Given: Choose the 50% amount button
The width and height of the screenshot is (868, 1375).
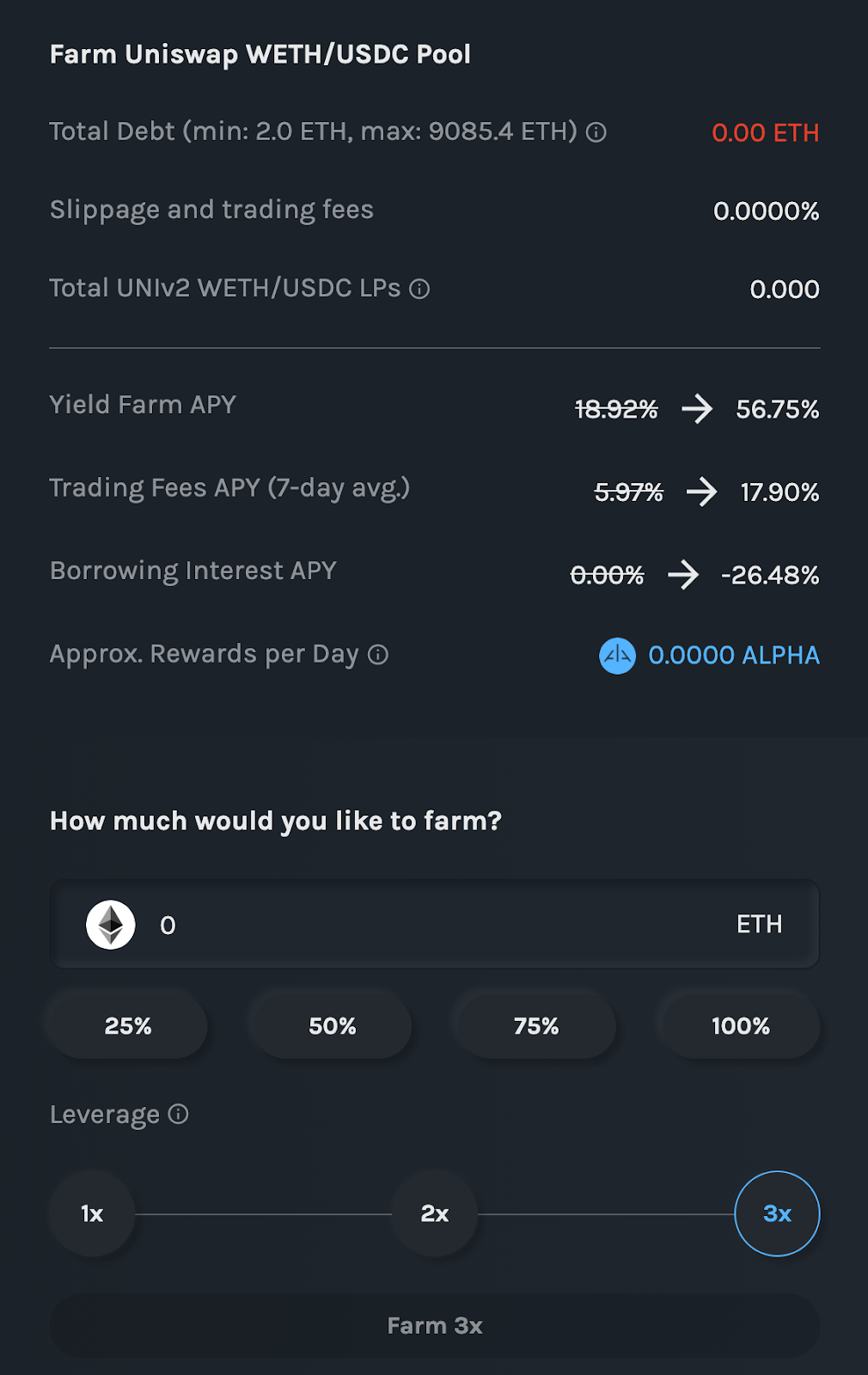Looking at the screenshot, I should click(333, 1025).
